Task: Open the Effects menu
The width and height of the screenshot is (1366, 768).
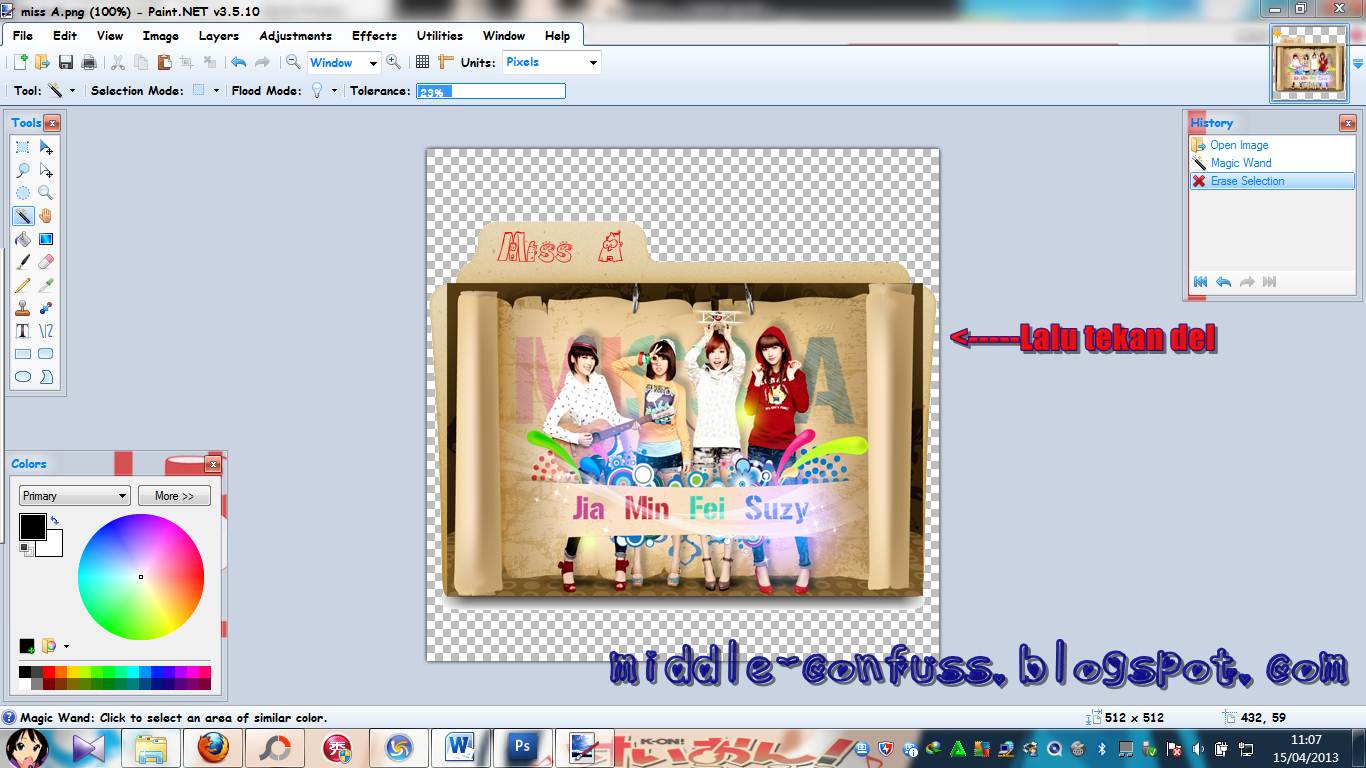Action: (x=374, y=34)
